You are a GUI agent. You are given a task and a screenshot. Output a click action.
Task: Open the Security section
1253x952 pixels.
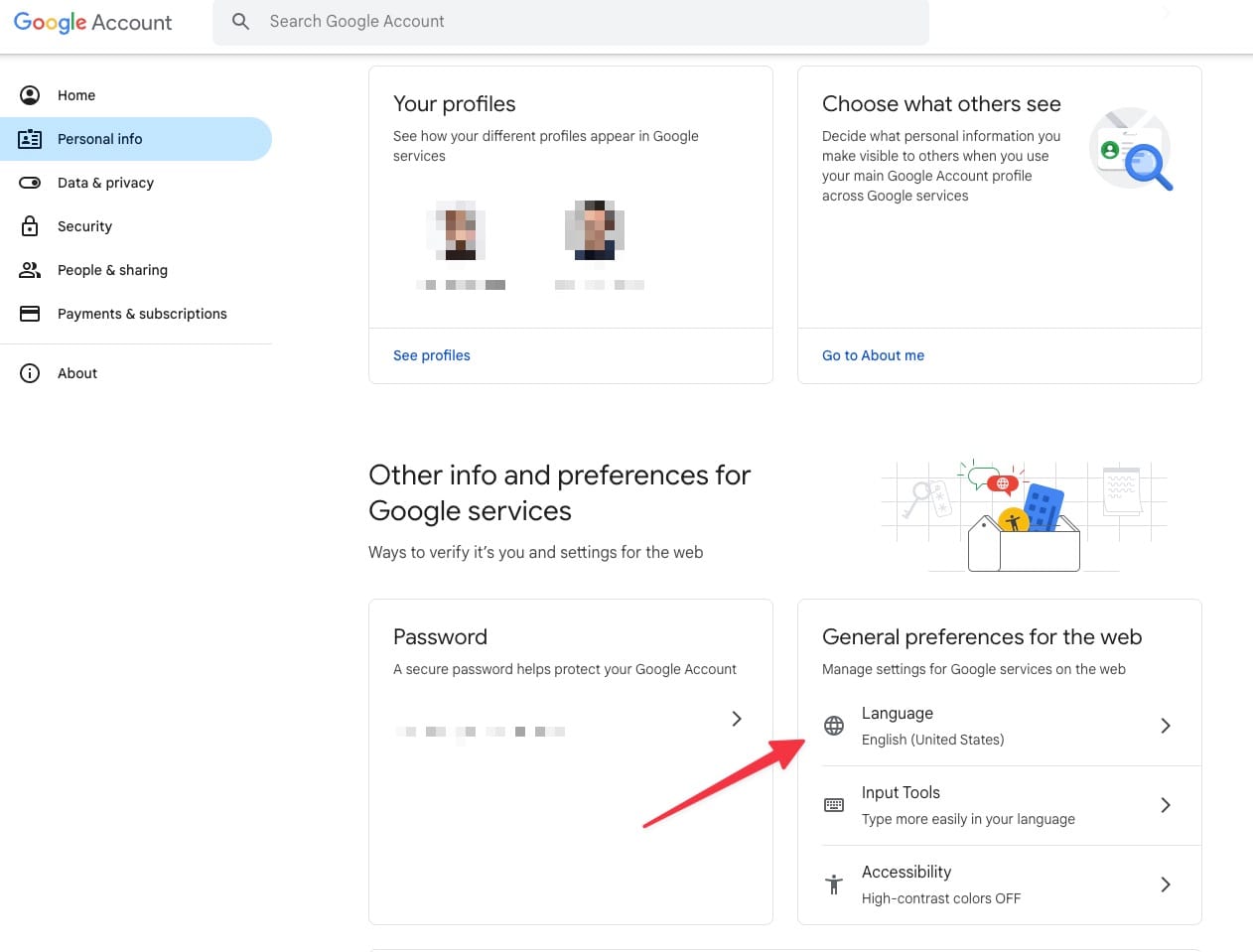(136, 226)
